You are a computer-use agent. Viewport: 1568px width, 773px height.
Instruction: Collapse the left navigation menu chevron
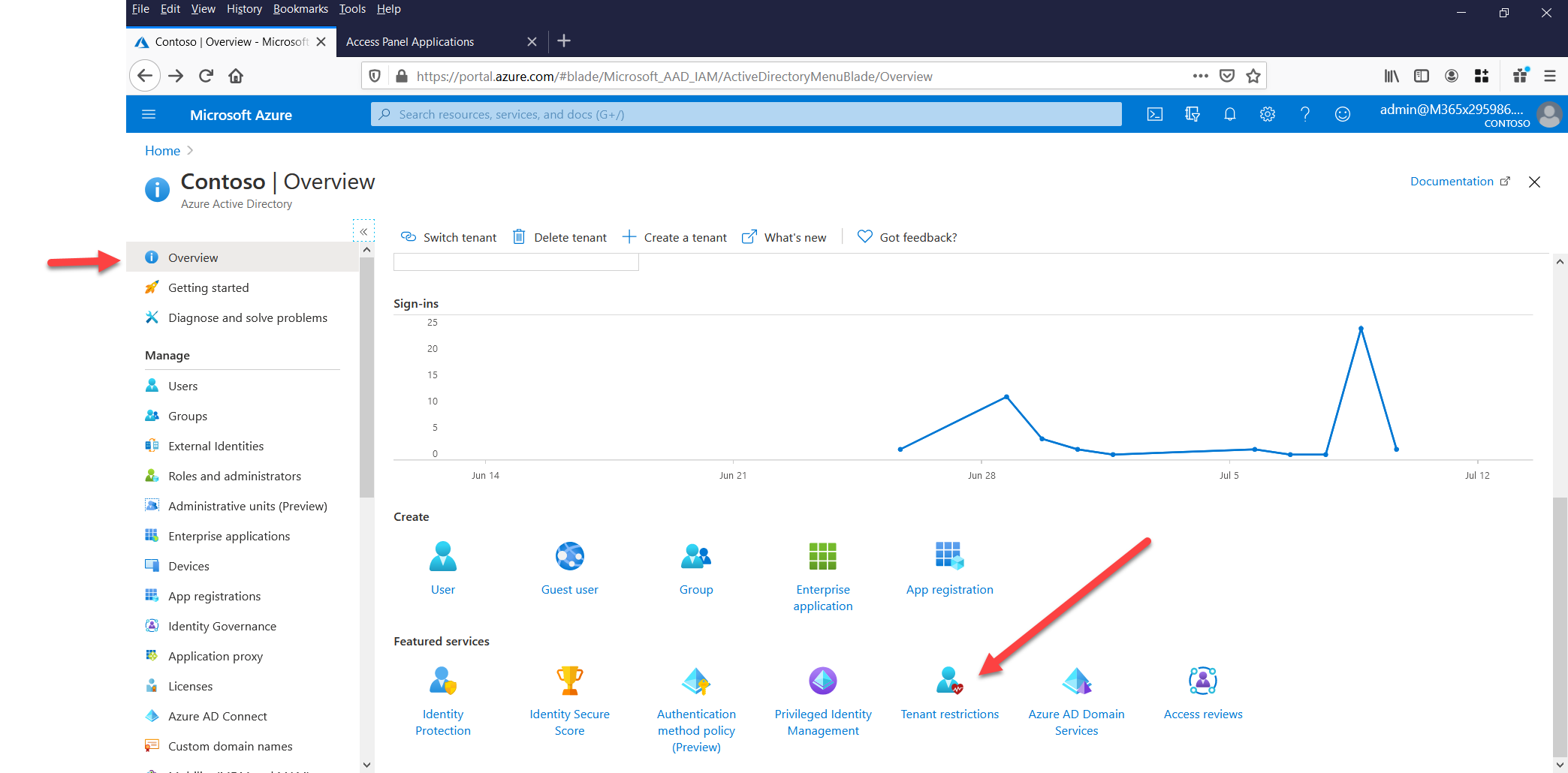(x=363, y=231)
